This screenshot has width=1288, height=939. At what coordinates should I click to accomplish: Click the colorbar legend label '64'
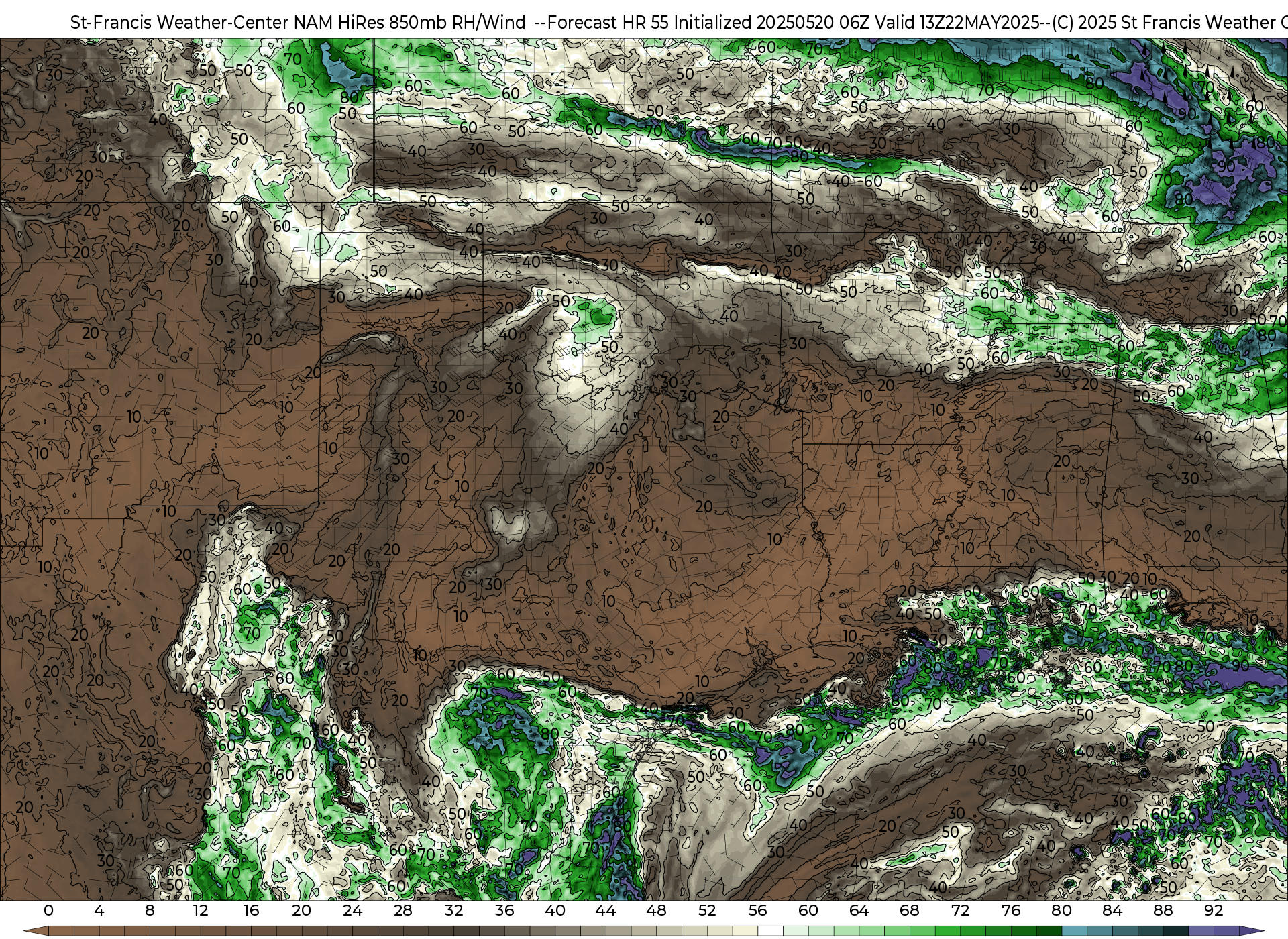[x=859, y=910]
